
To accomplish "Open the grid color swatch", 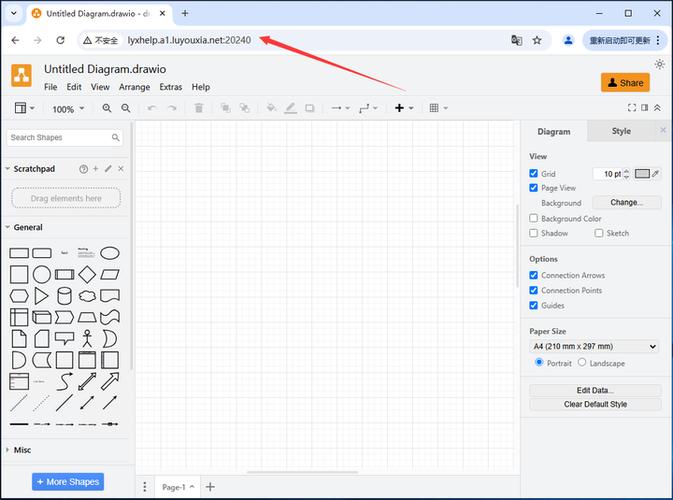I will tap(642, 173).
